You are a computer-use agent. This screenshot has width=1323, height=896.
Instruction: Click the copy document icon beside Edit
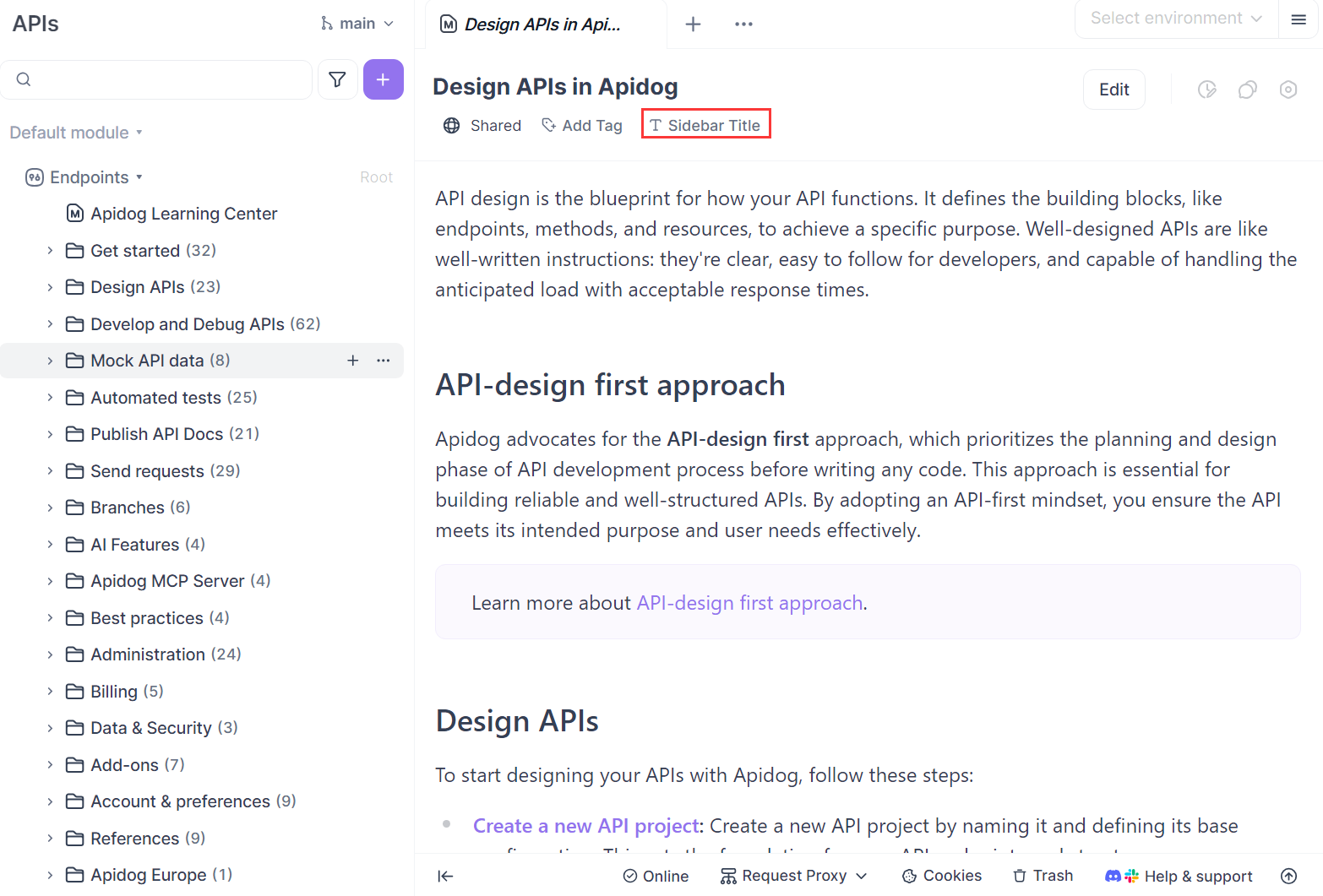click(x=1247, y=90)
